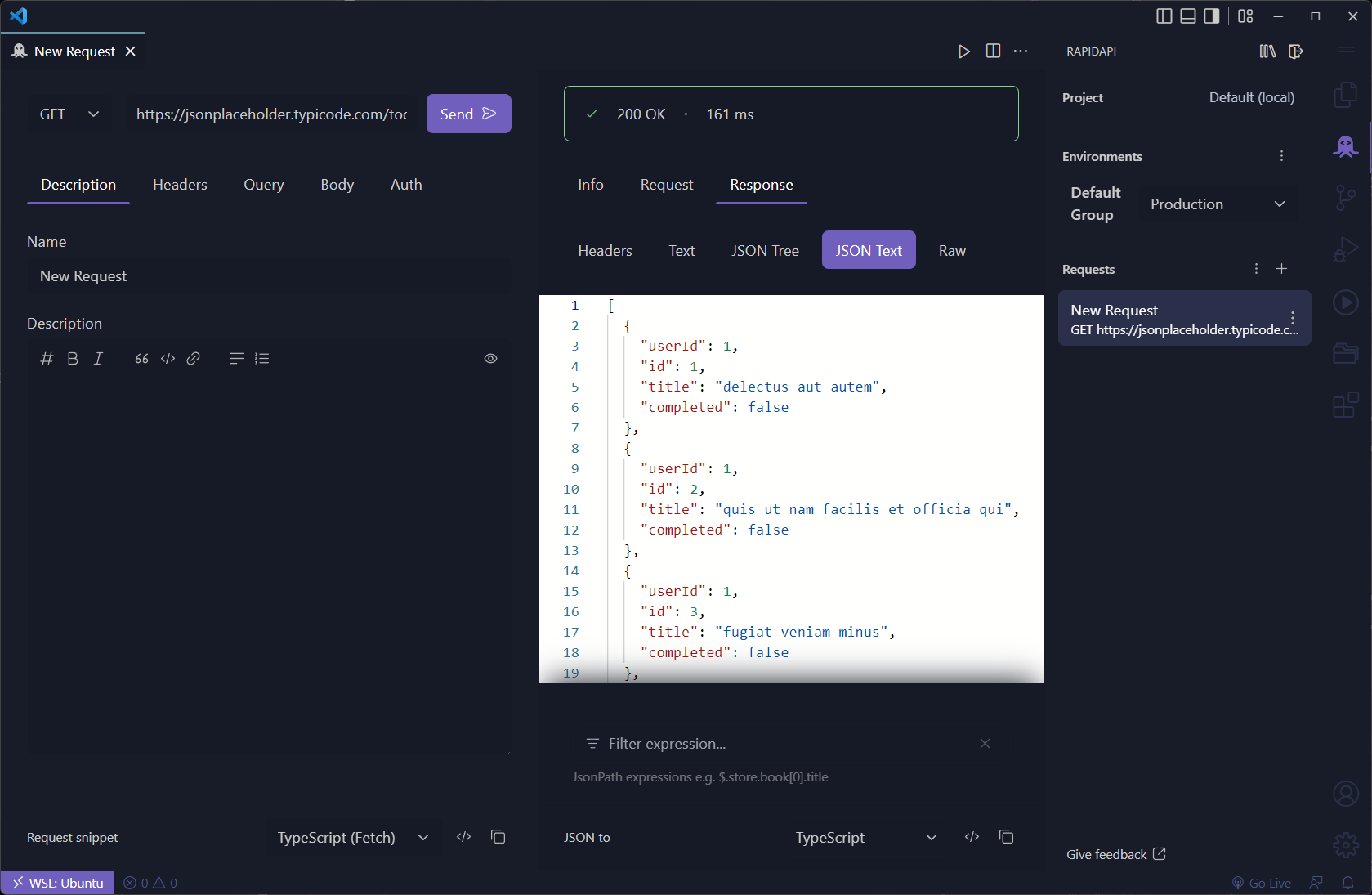Run the request using the play icon above Send
This screenshot has height=895, width=1372.
pyautogui.click(x=963, y=51)
